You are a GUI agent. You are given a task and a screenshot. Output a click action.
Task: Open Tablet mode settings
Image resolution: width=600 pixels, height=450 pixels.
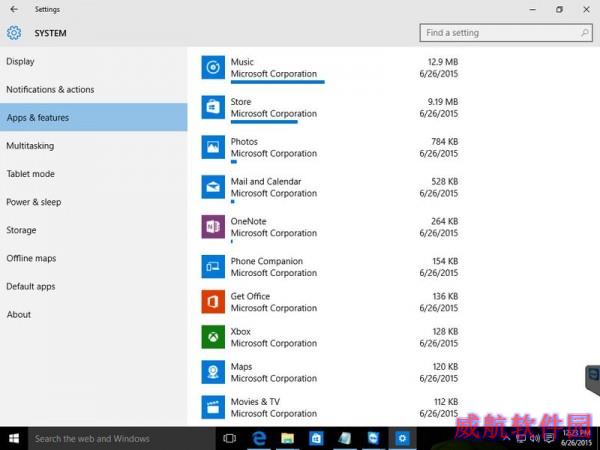tap(93, 174)
